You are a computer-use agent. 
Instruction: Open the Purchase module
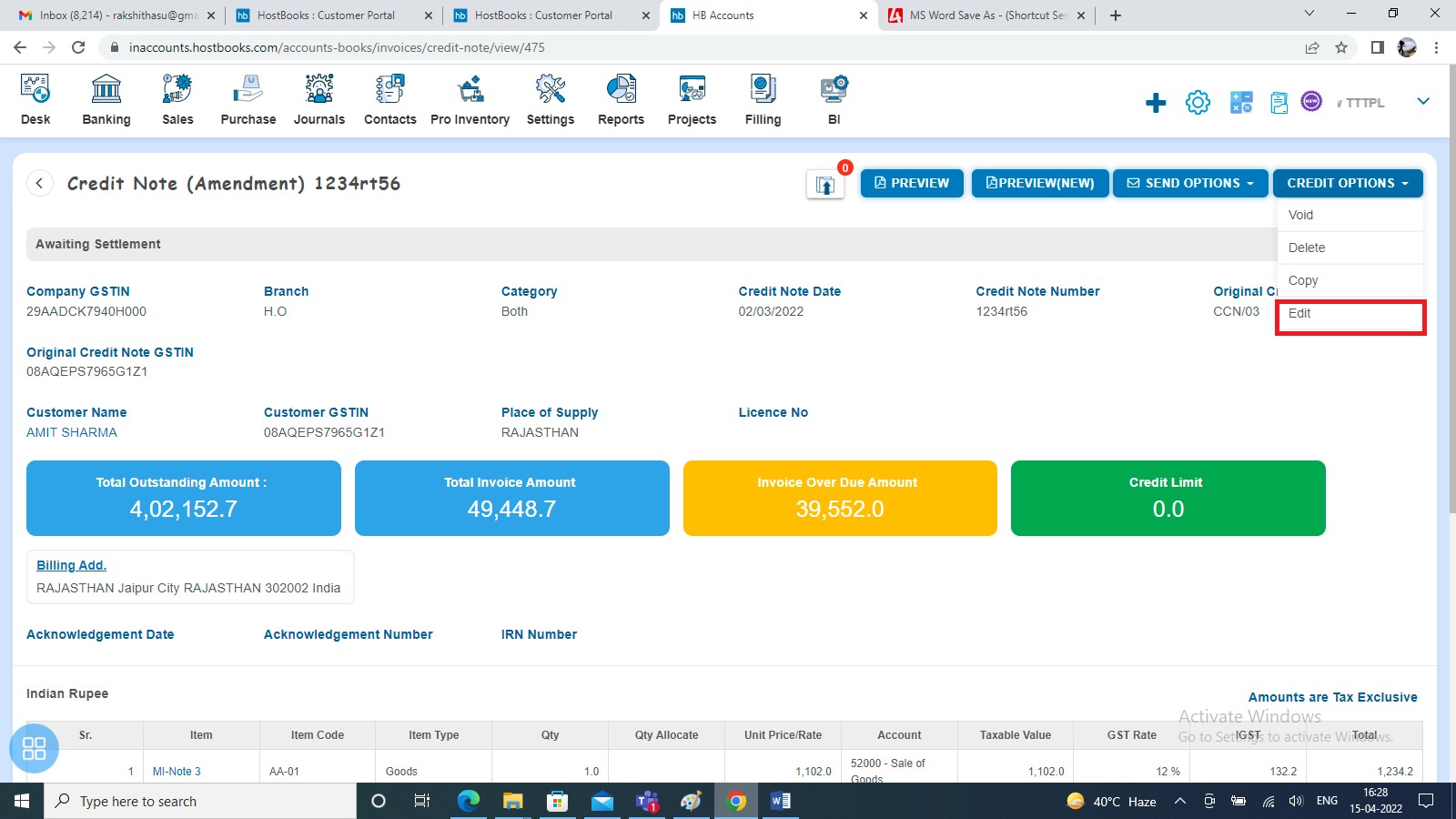click(x=248, y=100)
